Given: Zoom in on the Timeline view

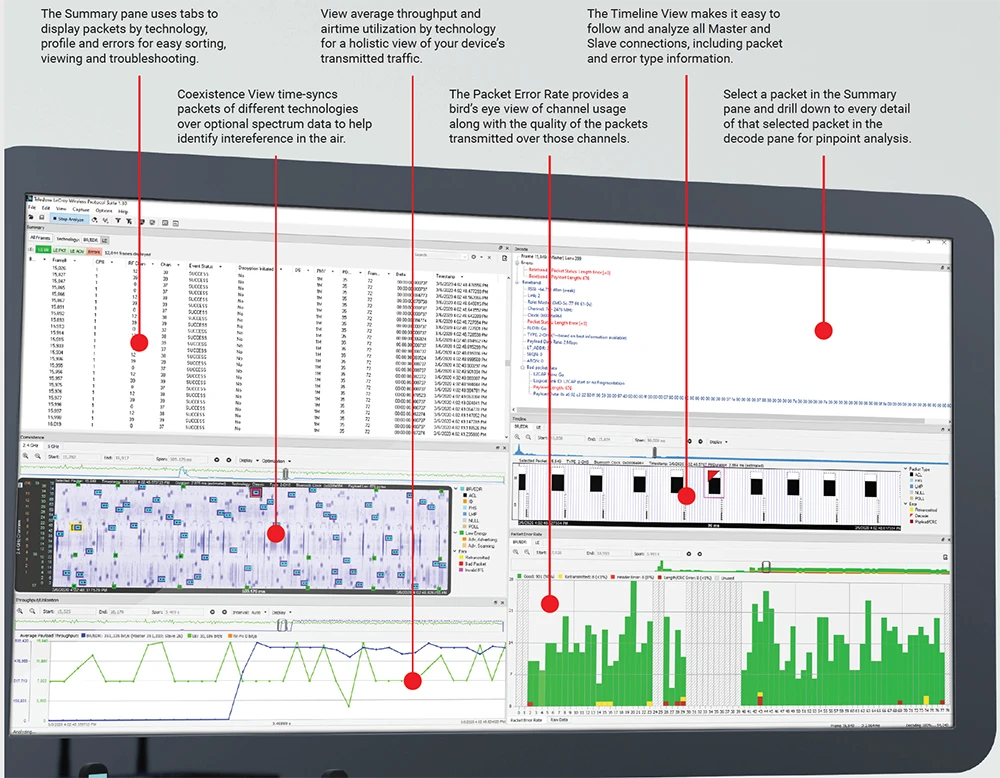Looking at the screenshot, I should [x=517, y=437].
